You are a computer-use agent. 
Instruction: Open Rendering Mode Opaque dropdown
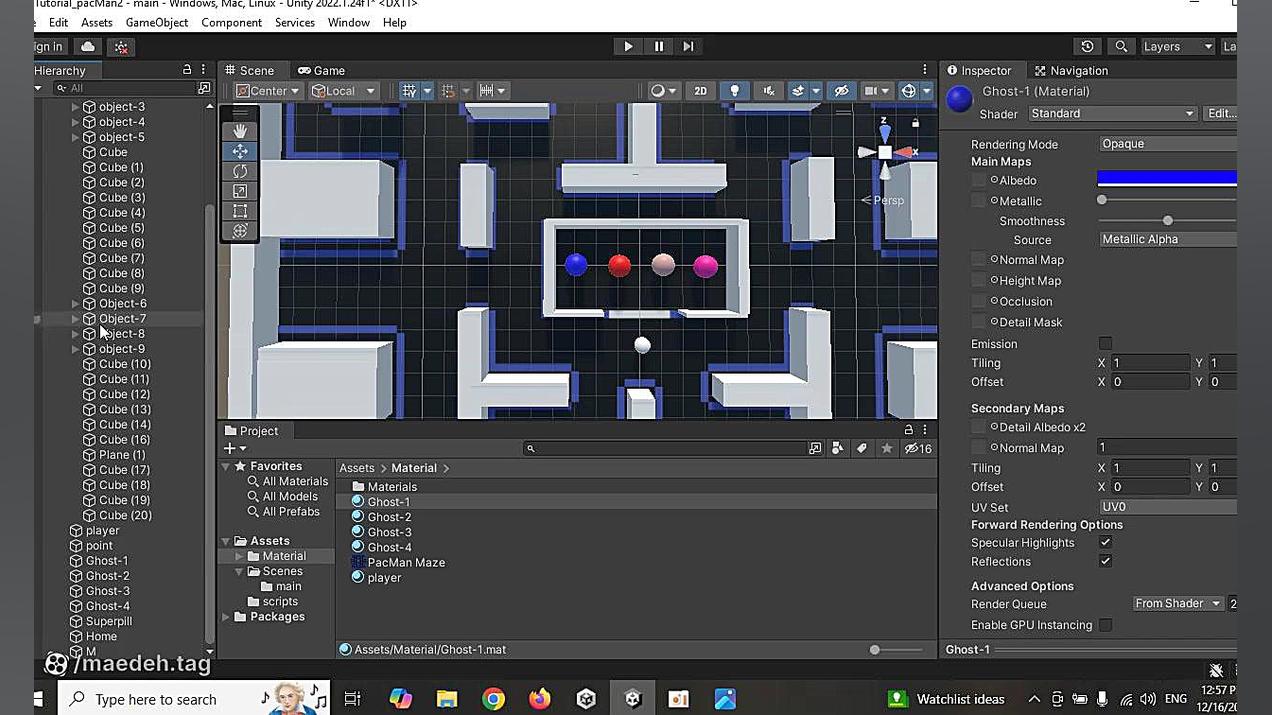point(1168,144)
